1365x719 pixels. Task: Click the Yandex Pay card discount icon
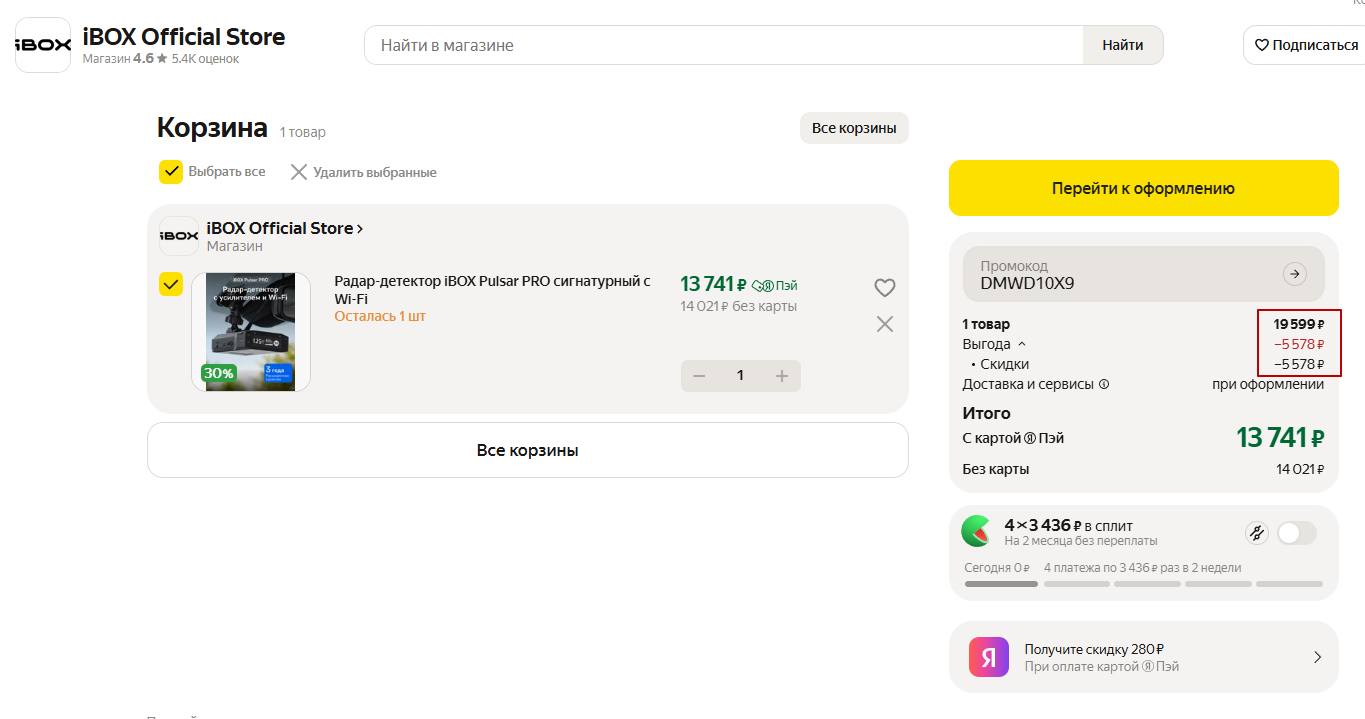[989, 657]
